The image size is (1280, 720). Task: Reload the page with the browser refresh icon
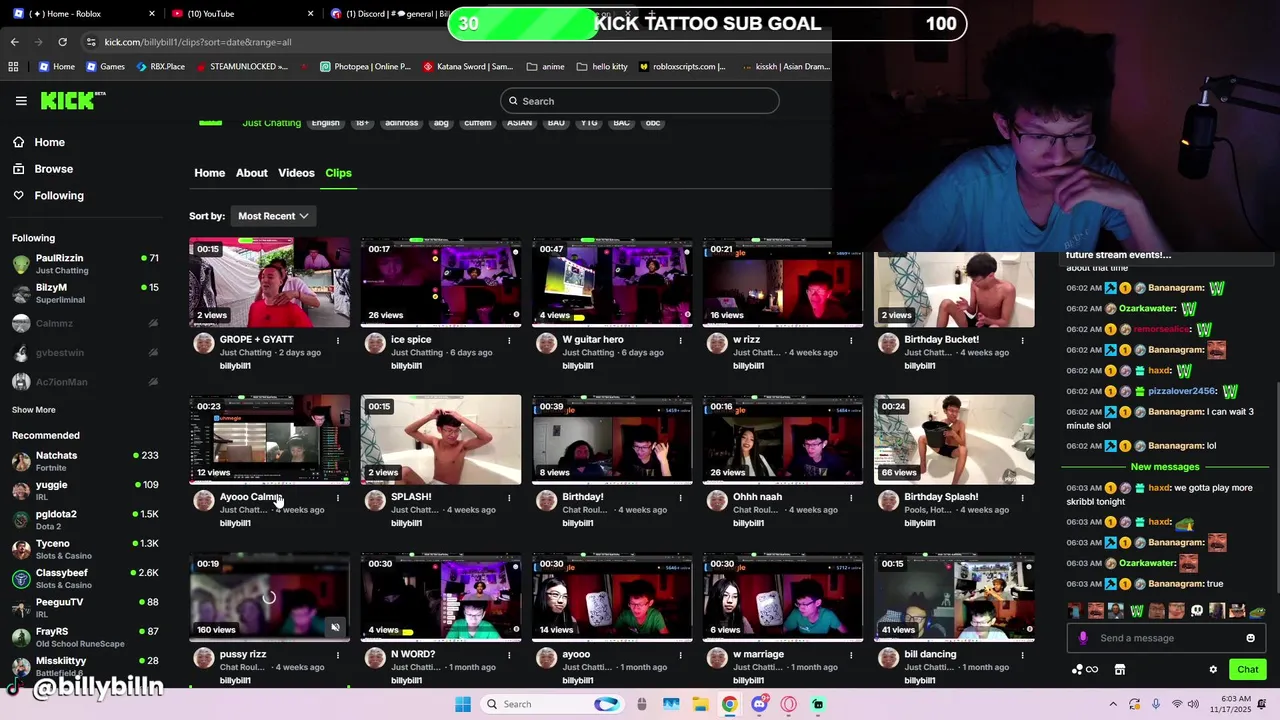click(62, 42)
